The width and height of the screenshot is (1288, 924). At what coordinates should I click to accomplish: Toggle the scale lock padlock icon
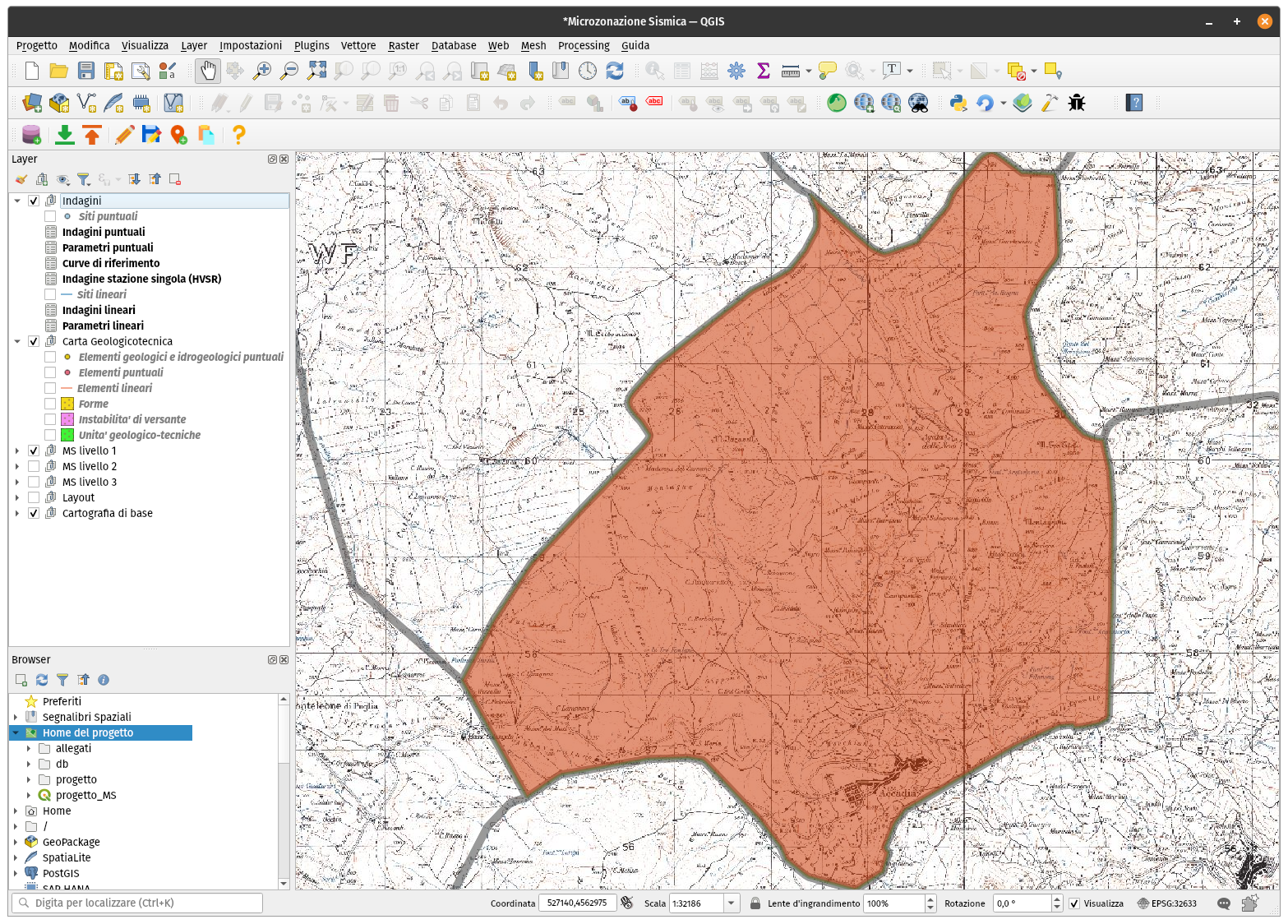755,903
